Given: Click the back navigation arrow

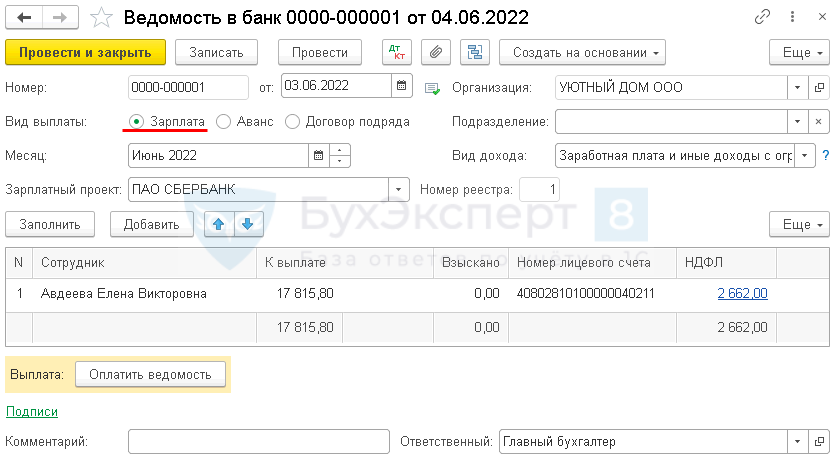Looking at the screenshot, I should coord(25,17).
